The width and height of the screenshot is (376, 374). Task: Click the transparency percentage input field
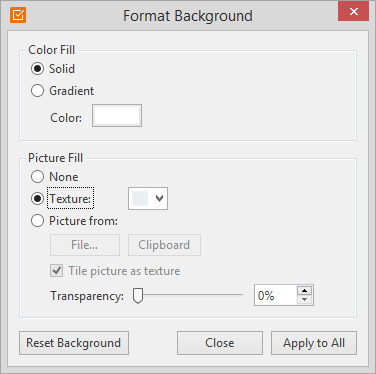pos(275,295)
